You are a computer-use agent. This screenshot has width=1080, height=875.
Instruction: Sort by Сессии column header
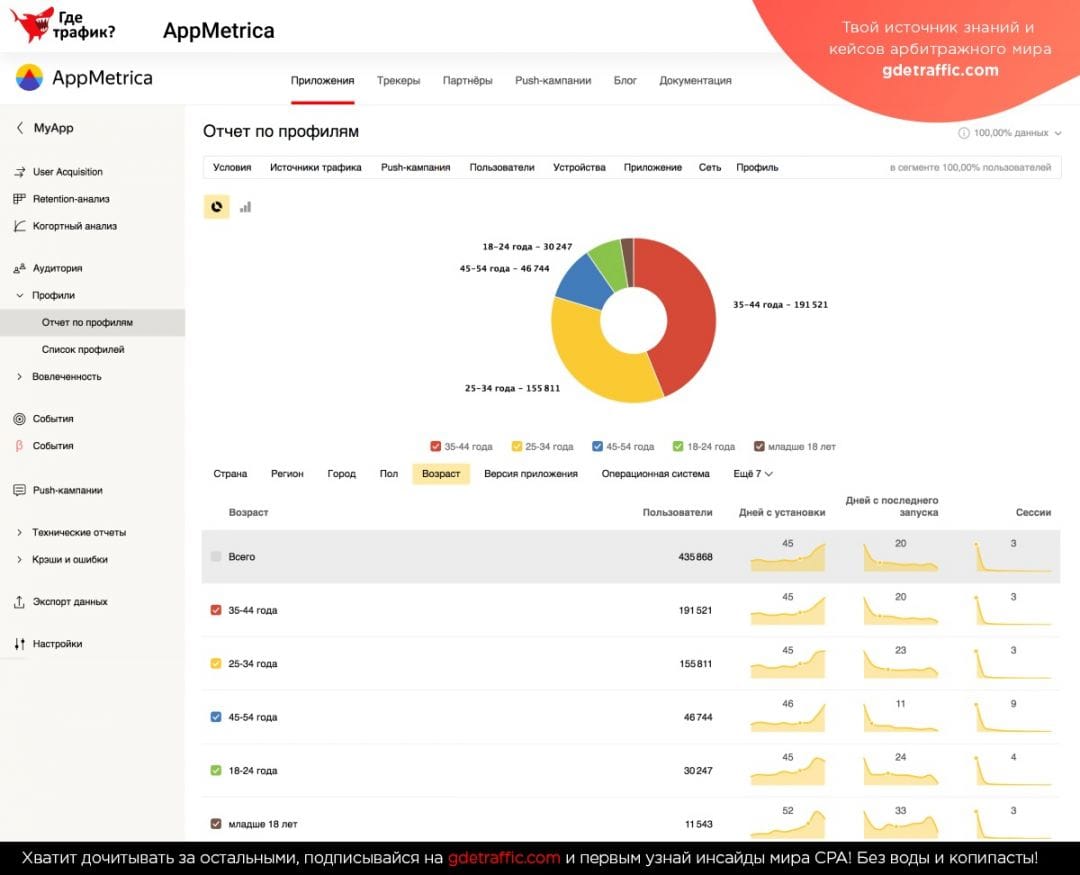coord(1033,513)
